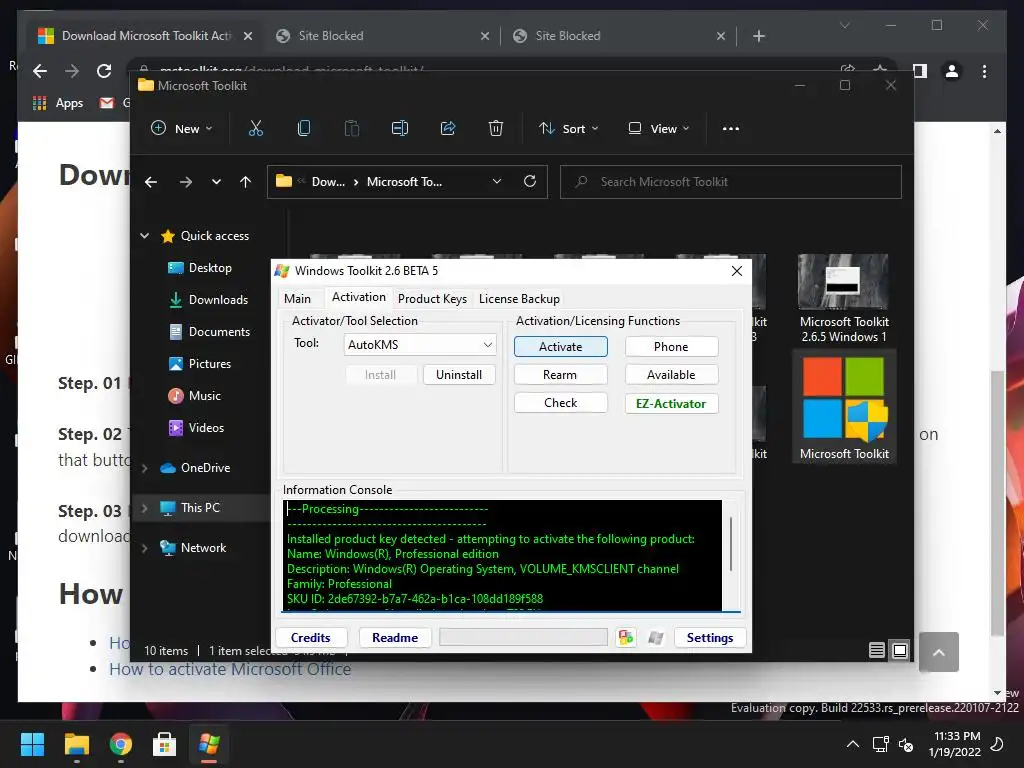This screenshot has width=1024, height=768.
Task: Open Chrome profile avatar menu
Action: tap(952, 71)
